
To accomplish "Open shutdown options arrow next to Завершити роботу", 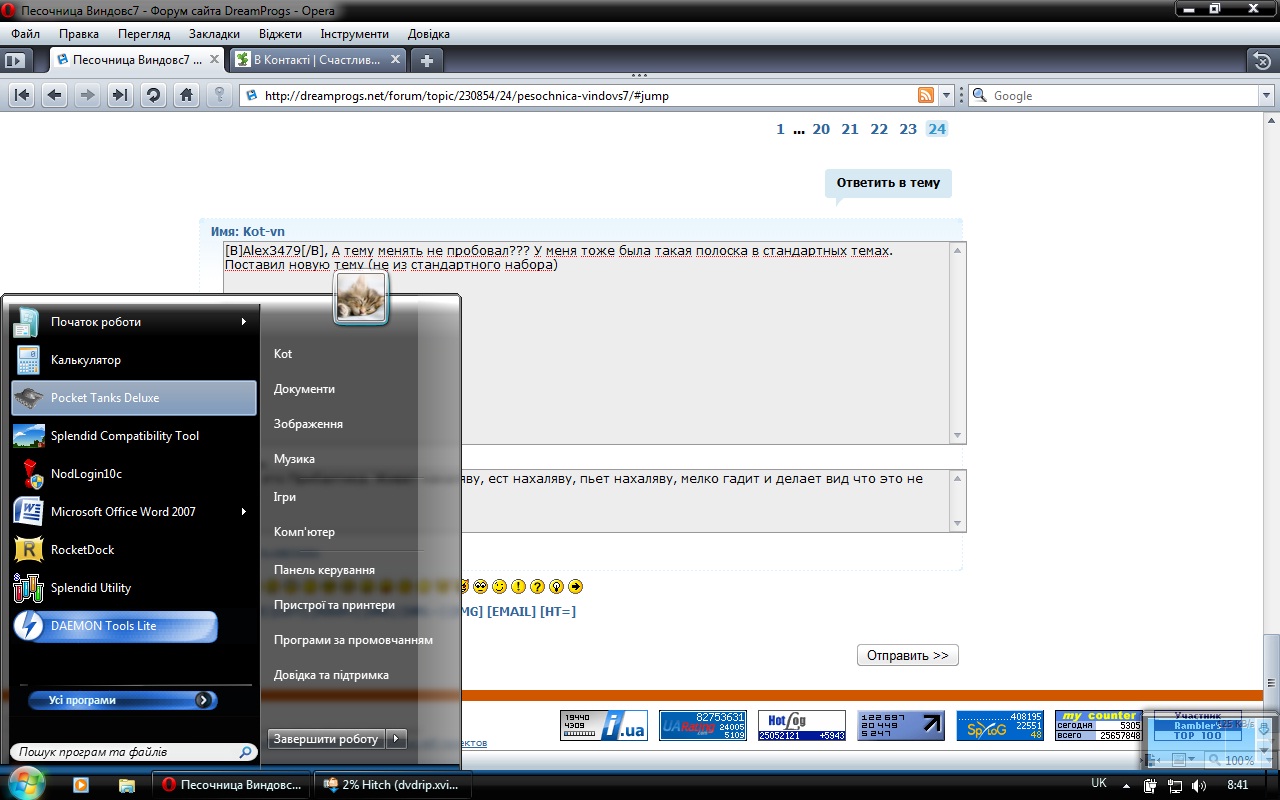I will click(x=396, y=739).
